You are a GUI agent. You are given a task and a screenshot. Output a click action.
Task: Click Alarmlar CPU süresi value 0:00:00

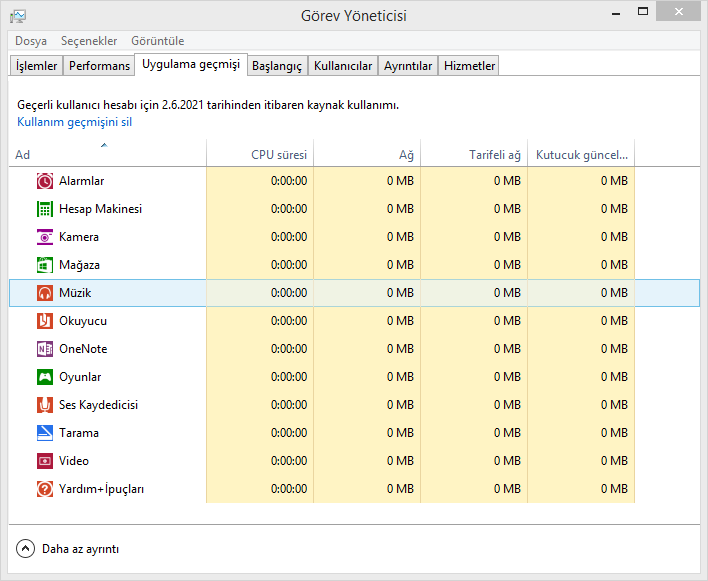coord(289,181)
